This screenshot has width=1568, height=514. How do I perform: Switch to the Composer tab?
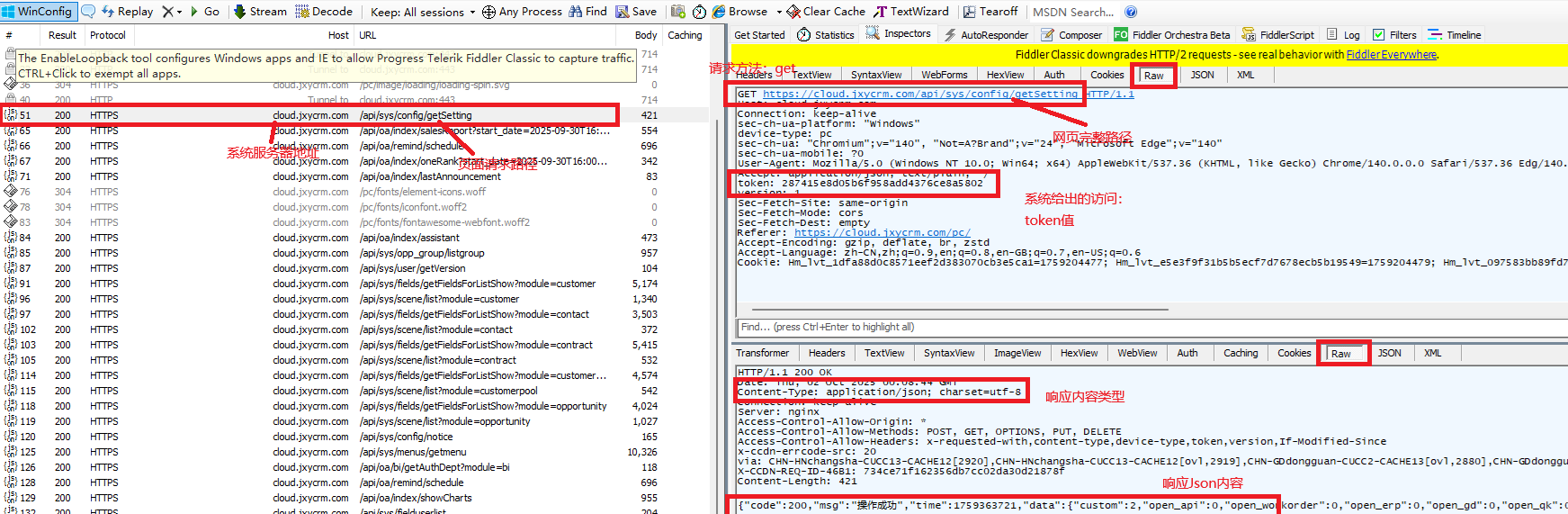pyautogui.click(x=1071, y=35)
